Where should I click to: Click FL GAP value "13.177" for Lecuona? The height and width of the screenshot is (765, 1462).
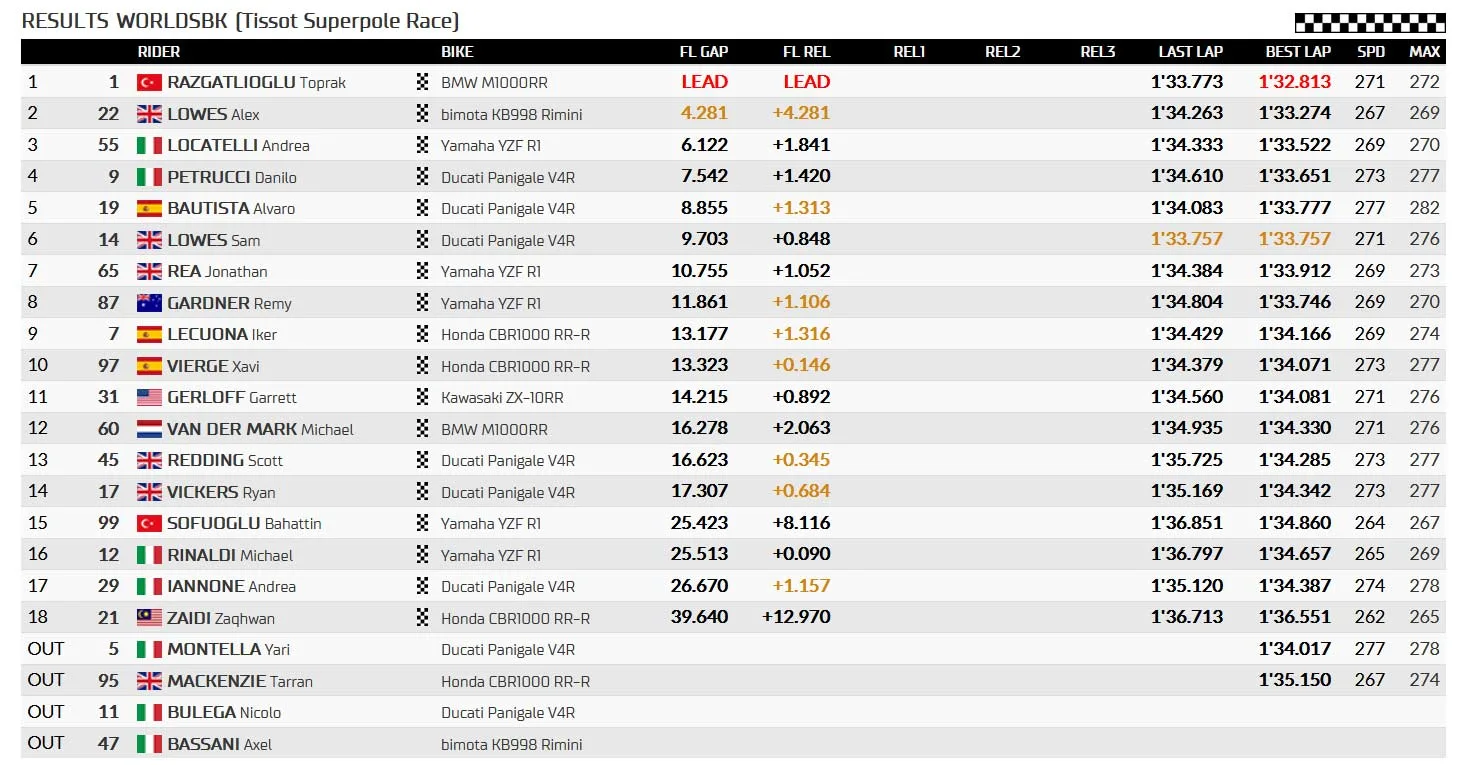pyautogui.click(x=699, y=334)
